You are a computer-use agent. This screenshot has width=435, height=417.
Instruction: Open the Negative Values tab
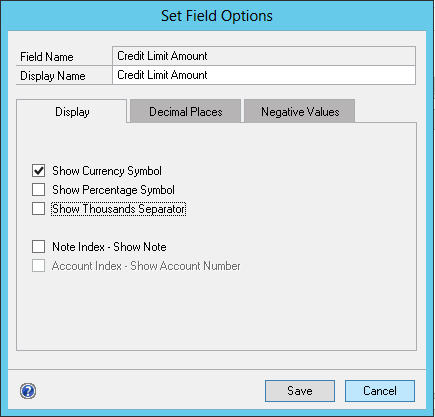click(x=300, y=111)
